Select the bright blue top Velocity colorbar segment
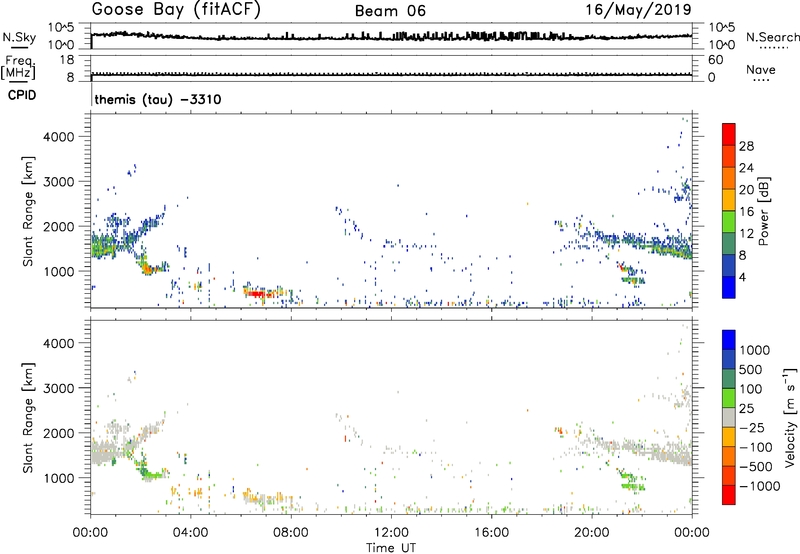This screenshot has height=554, width=800. [x=729, y=340]
